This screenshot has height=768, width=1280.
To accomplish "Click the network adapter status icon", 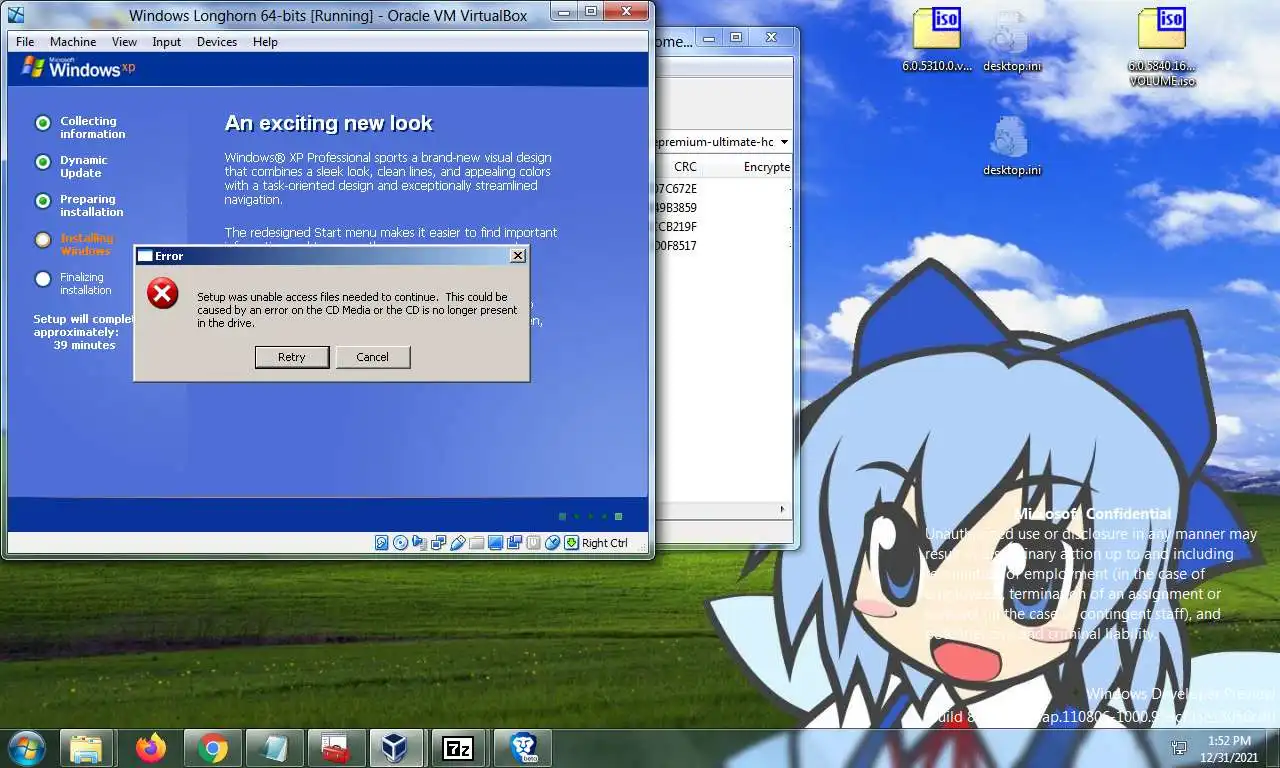I will tap(439, 543).
